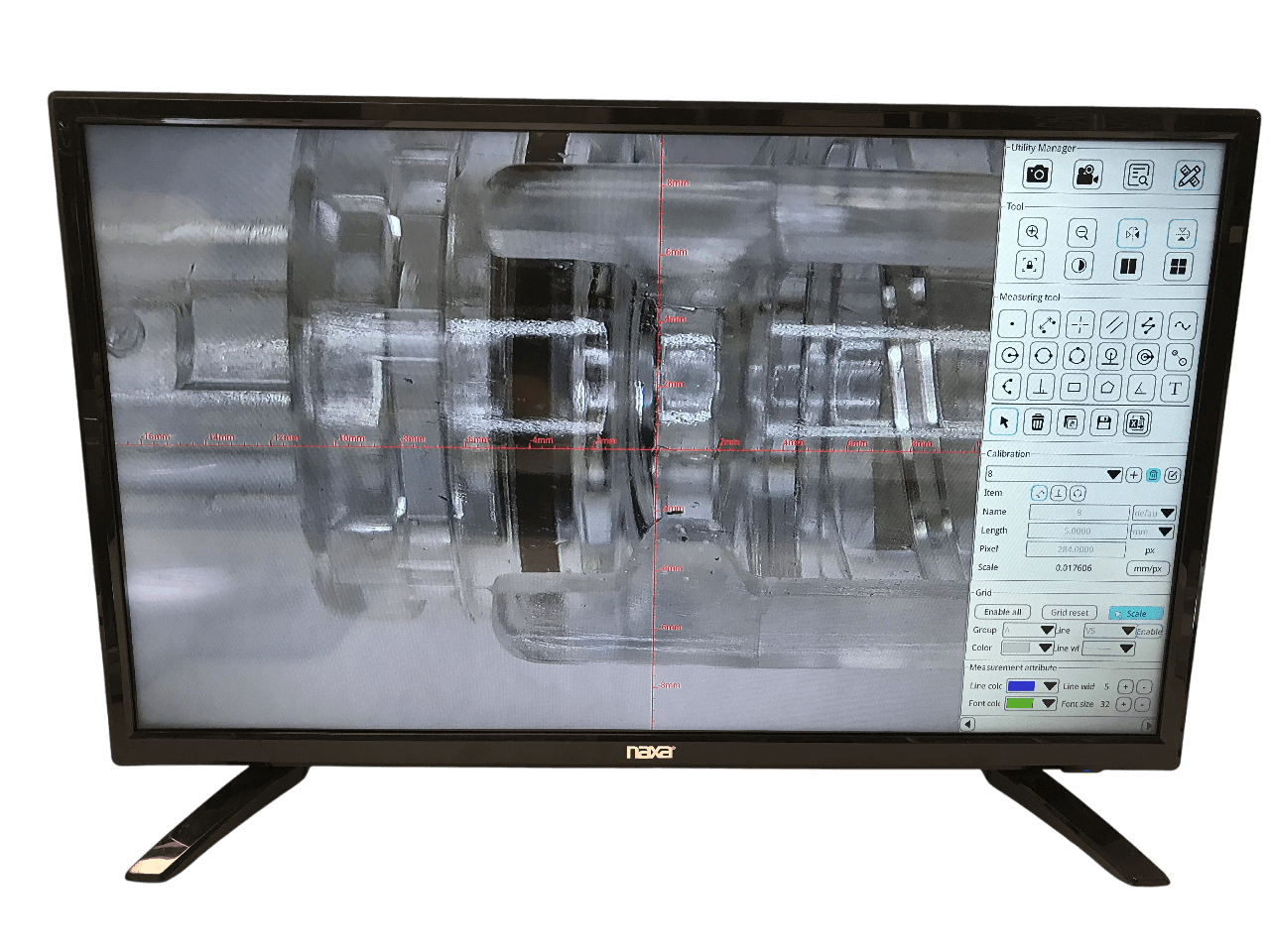Click the zoom in magnifier tool
Viewport: 1270px width, 952px height.
(x=1032, y=233)
